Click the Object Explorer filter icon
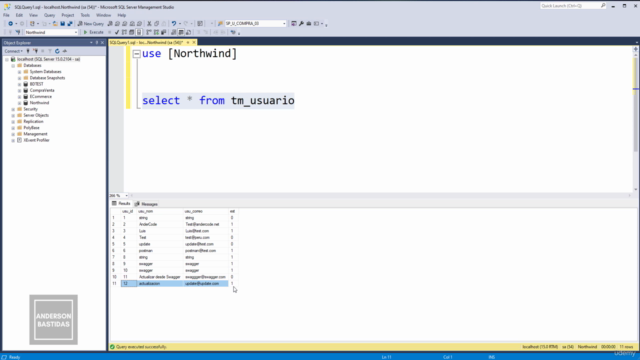Screen dimensions: 640x360 50,51
